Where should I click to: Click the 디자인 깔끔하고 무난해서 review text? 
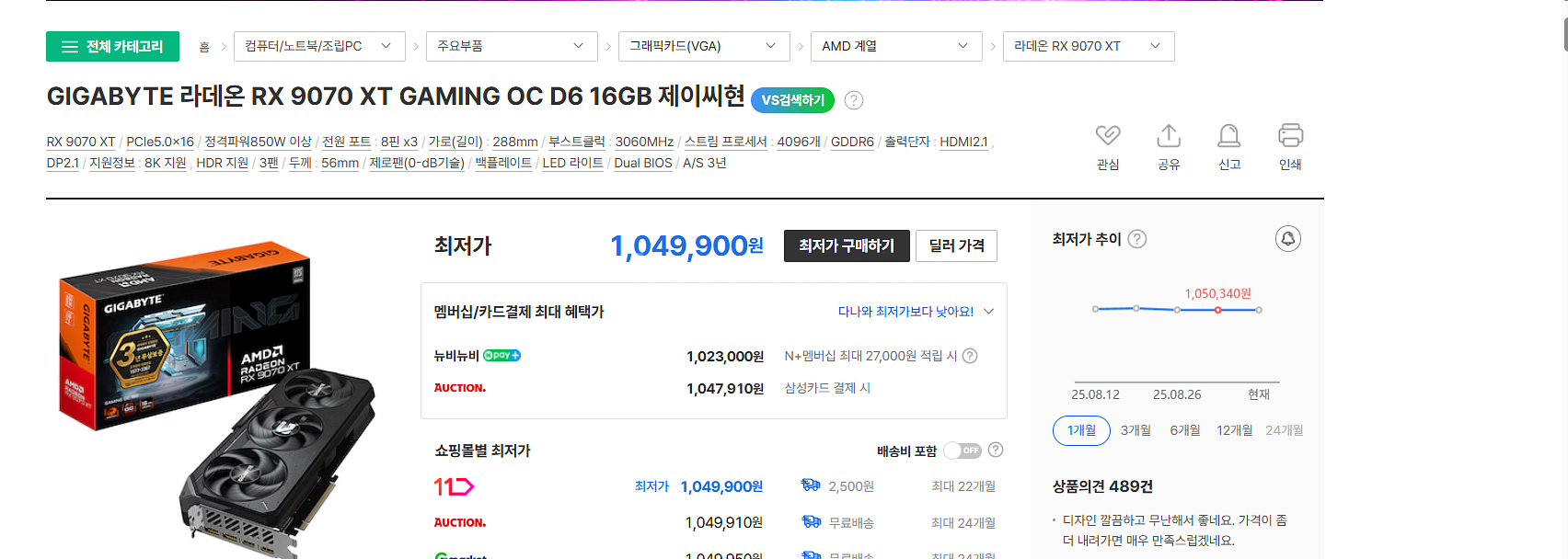click(1175, 530)
